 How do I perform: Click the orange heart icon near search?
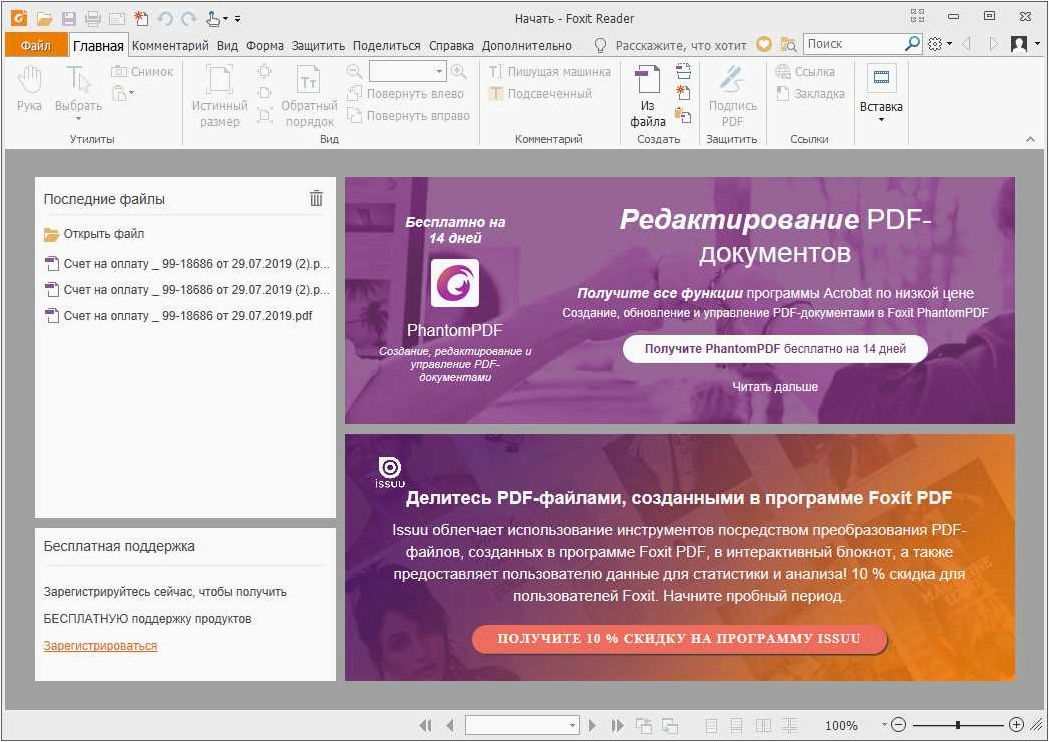[763, 44]
